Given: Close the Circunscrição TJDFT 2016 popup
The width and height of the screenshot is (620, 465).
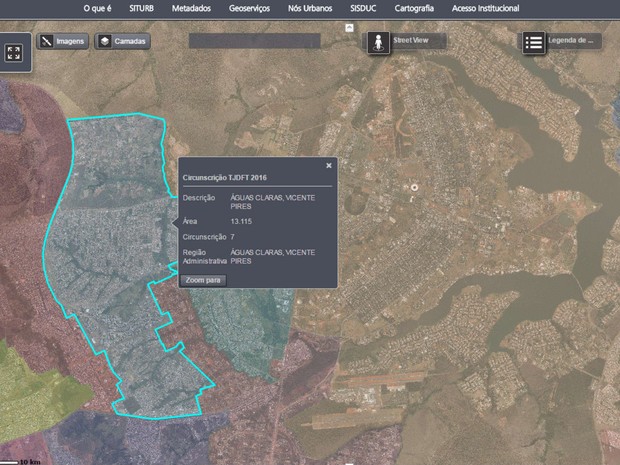Looking at the screenshot, I should (x=329, y=165).
